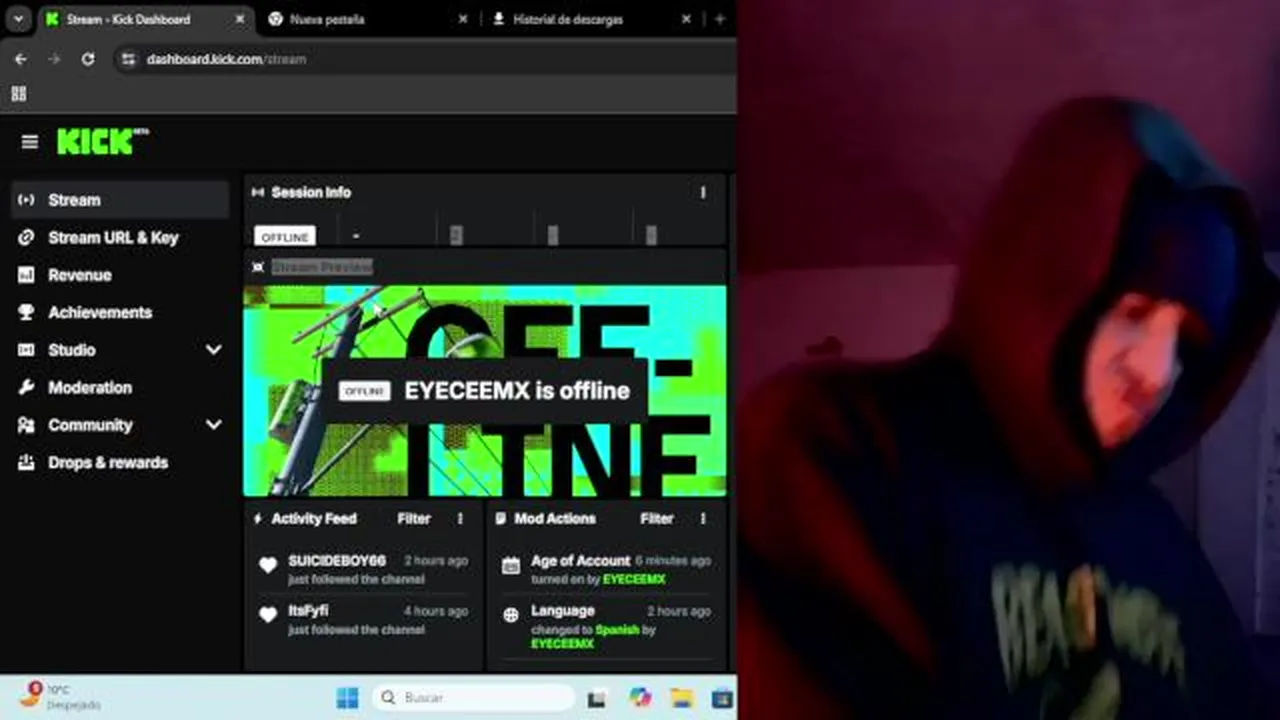The width and height of the screenshot is (1280, 720).
Task: Click the link icon beside Stream URL & Key
Action: (x=26, y=237)
